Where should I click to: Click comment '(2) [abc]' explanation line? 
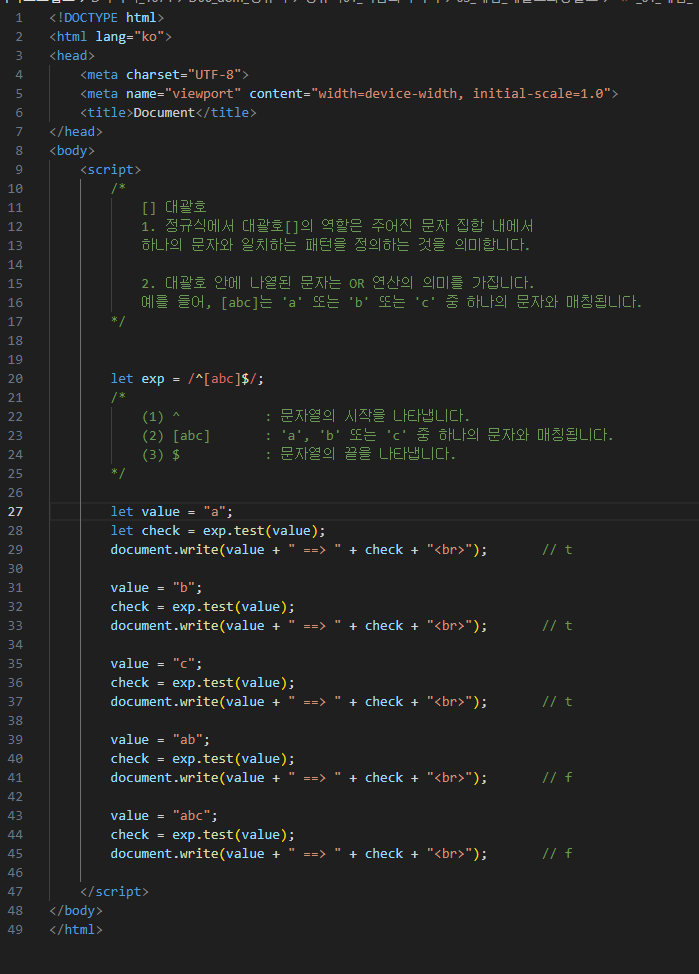377,435
